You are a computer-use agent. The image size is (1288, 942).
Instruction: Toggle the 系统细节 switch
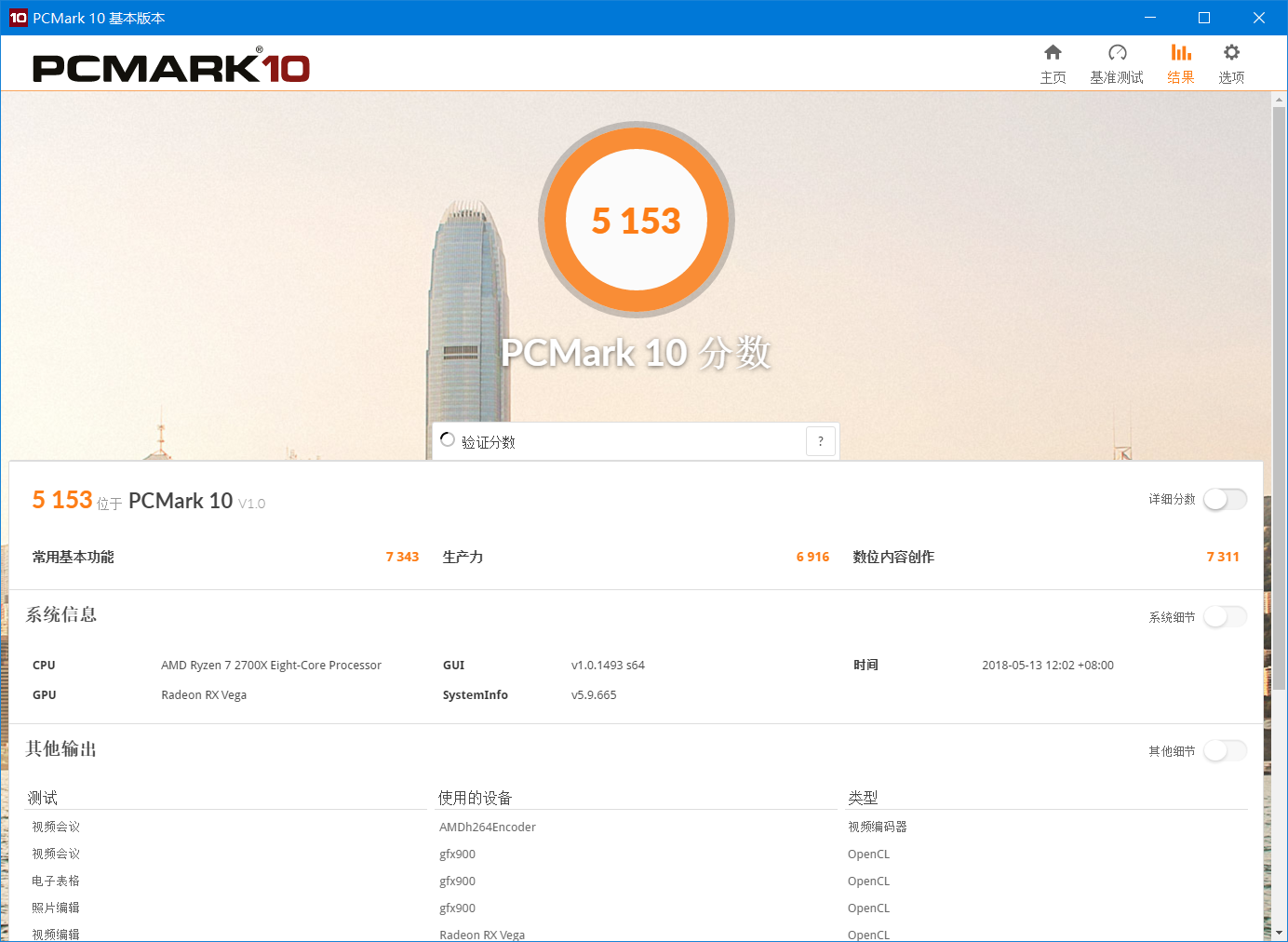coord(1225,617)
